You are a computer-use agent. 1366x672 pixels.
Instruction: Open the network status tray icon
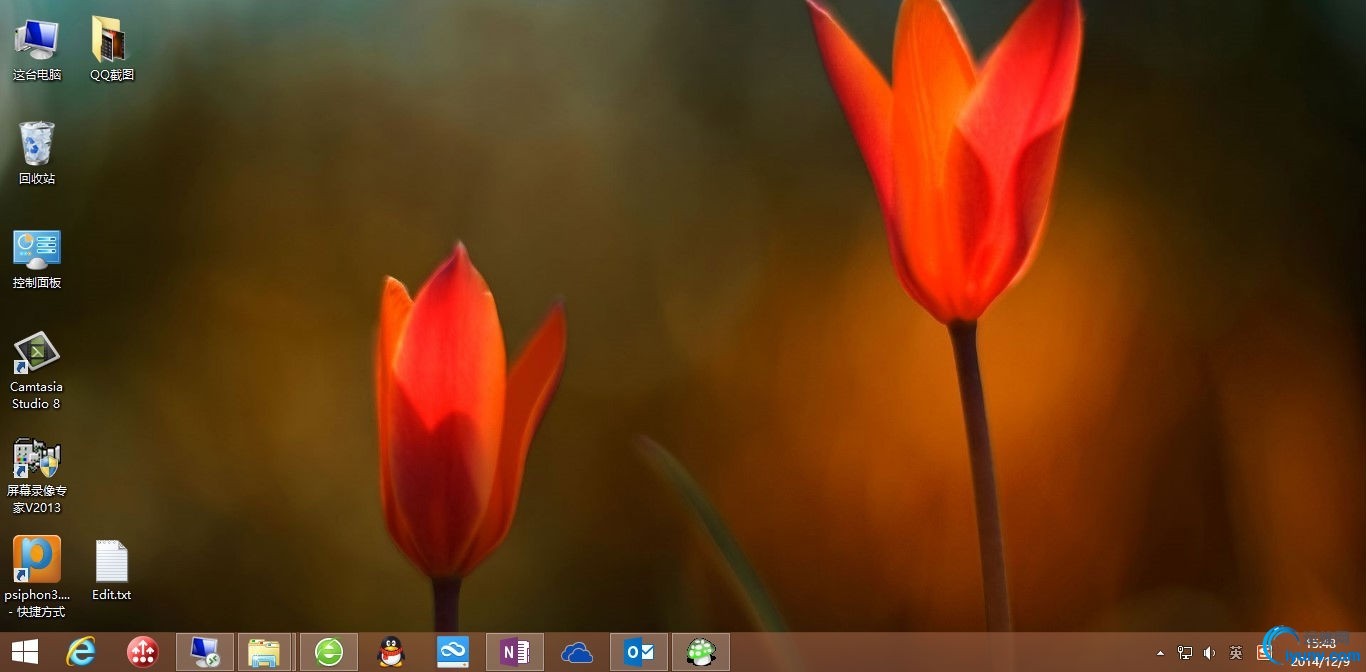click(1185, 653)
